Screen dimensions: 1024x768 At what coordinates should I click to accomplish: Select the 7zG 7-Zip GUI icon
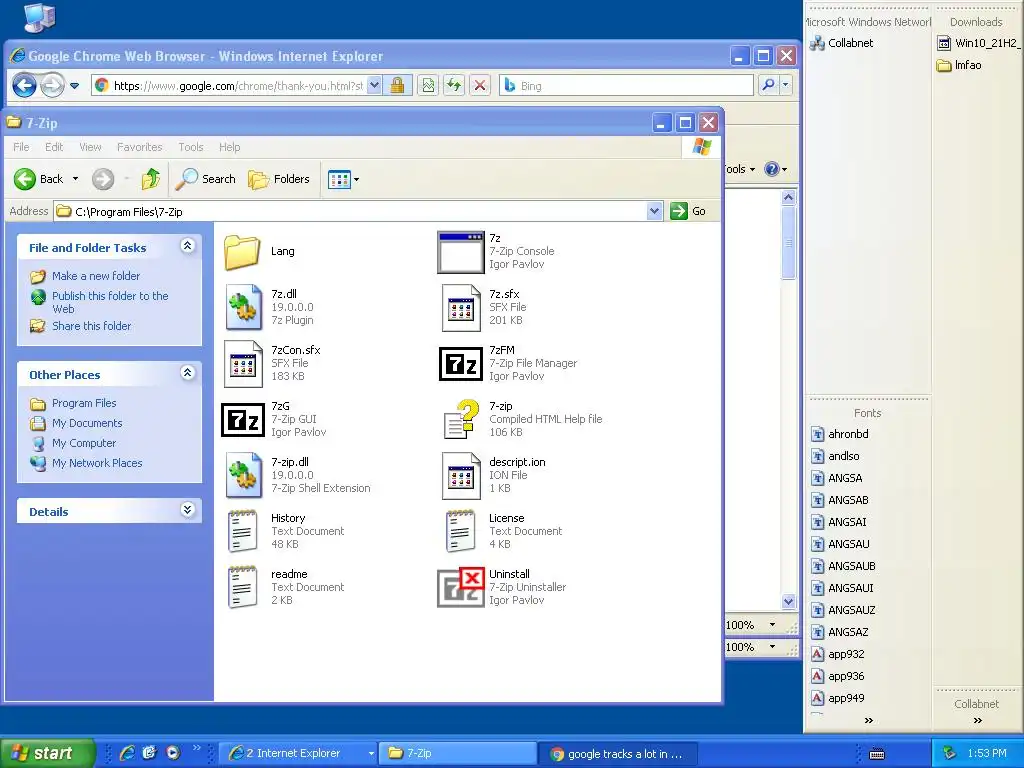[x=243, y=419]
